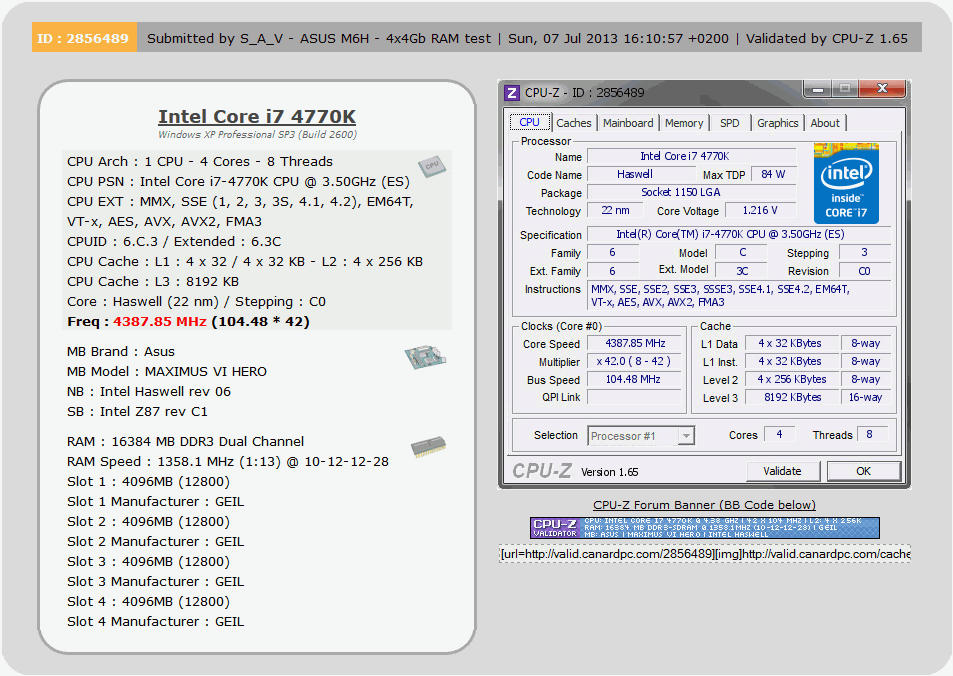Click the CPU-Z Validator banner image
953x676 pixels.
(x=704, y=528)
